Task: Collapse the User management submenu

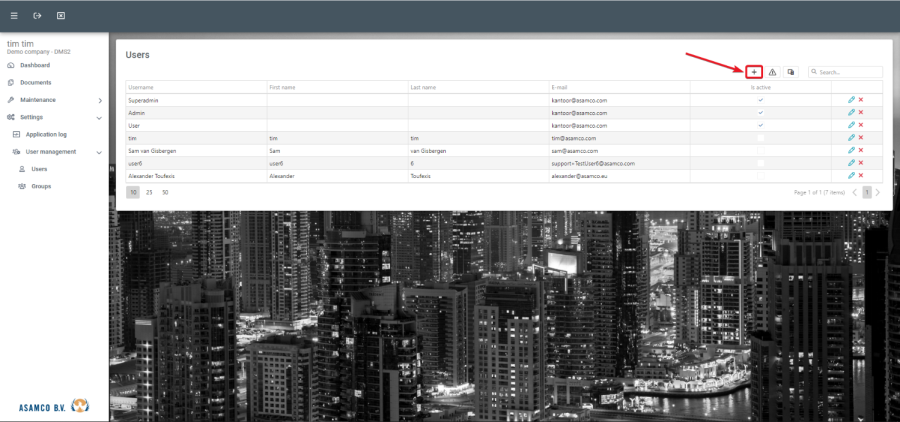Action: [99, 152]
